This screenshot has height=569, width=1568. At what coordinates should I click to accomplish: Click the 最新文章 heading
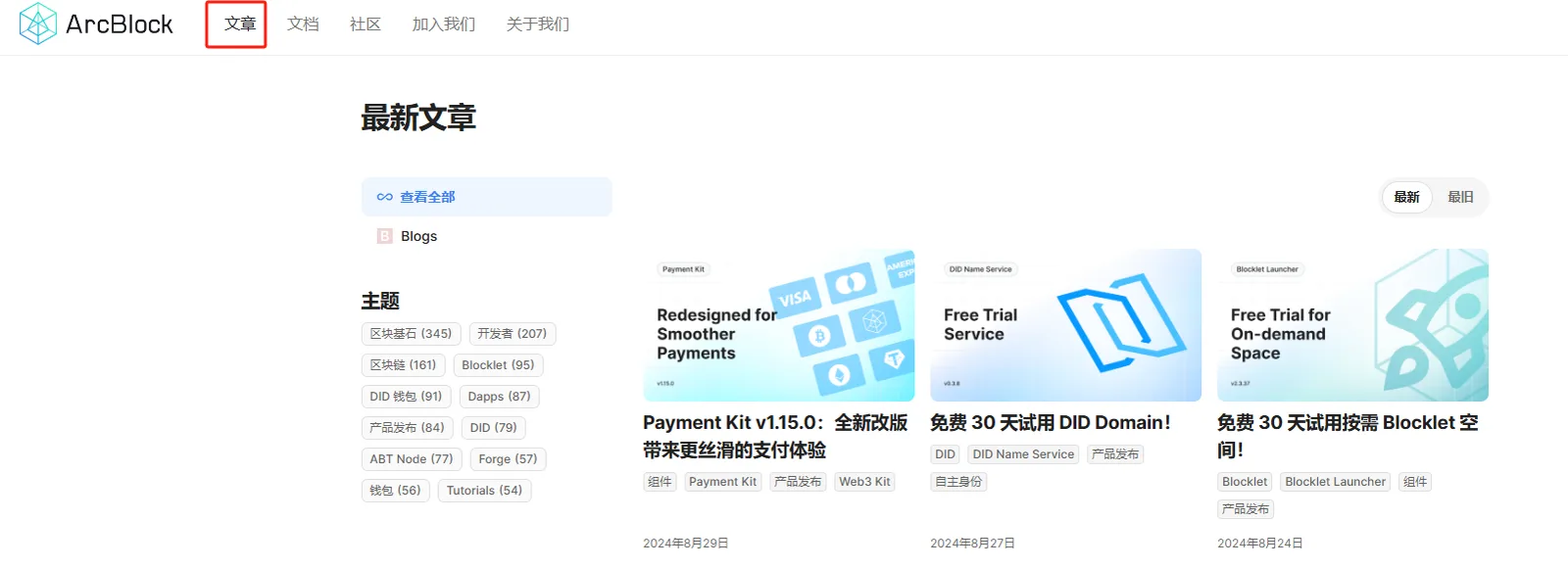418,118
